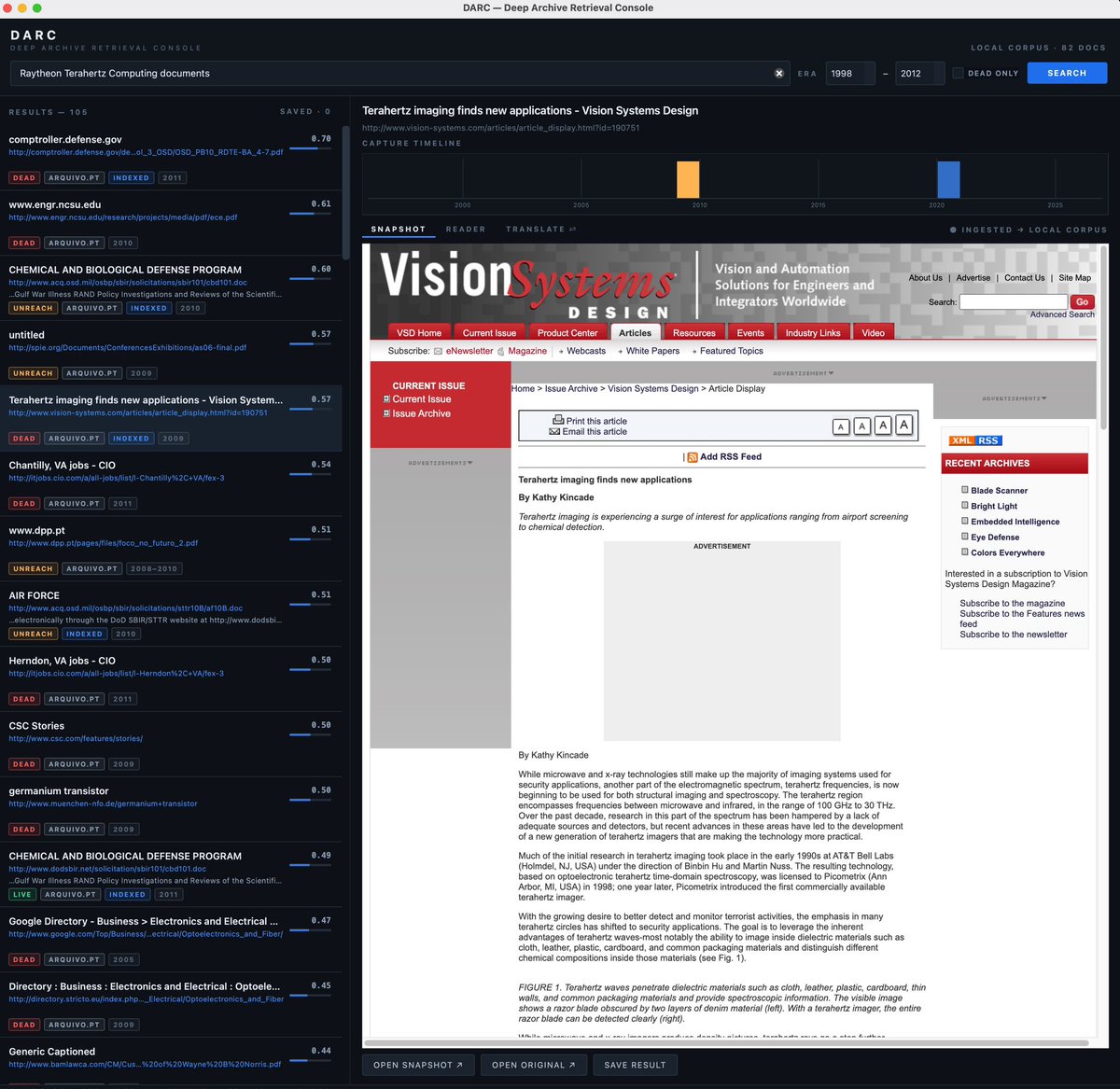Screen dimensions: 1120x1089
Task: Open the White Papers link
Action: click(652, 351)
